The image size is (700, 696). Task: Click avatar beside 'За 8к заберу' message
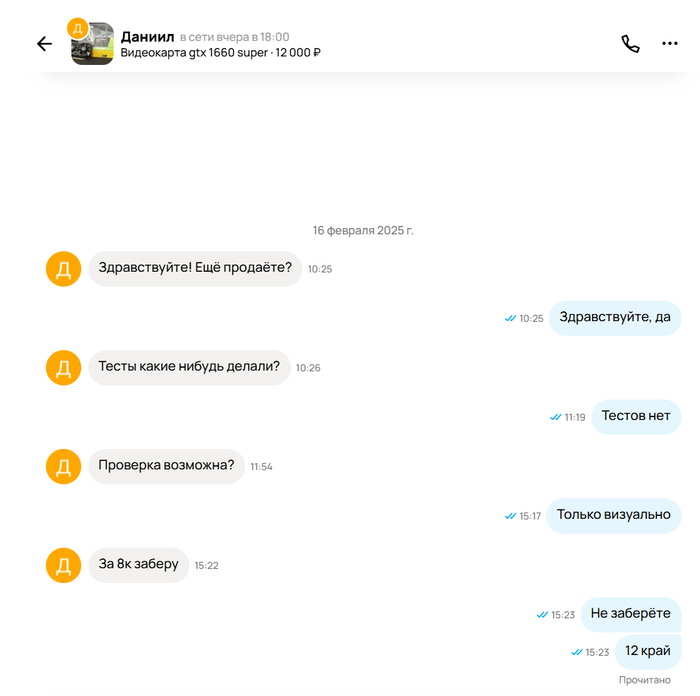click(x=63, y=565)
